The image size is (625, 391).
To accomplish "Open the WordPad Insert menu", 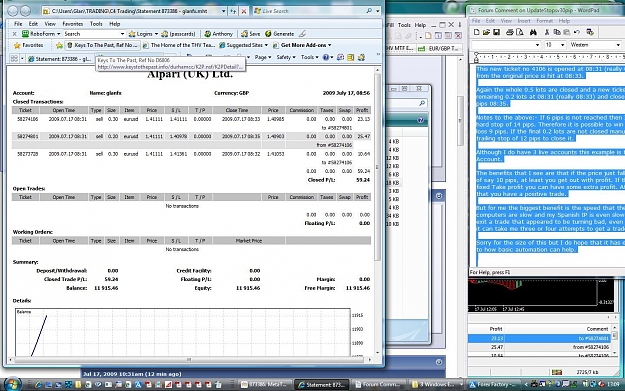I will pos(524,21).
